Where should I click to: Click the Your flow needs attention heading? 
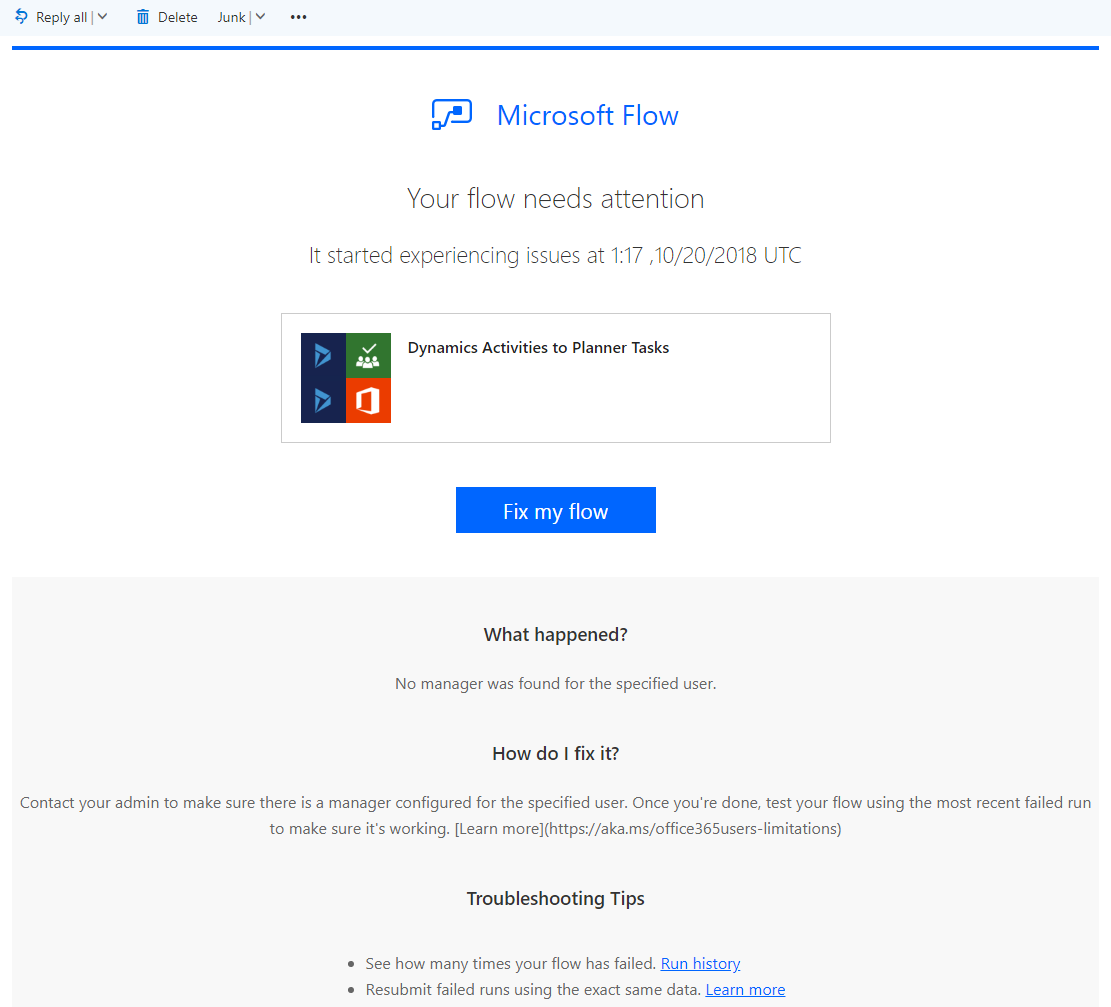pos(555,198)
